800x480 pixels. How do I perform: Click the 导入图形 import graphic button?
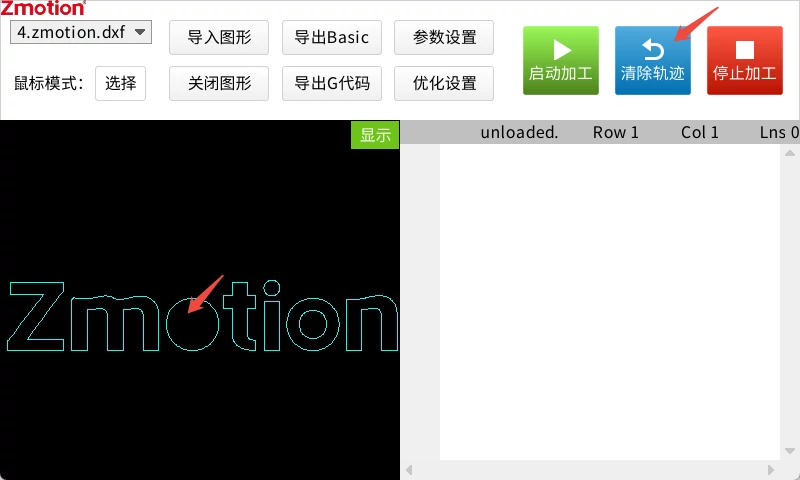[x=219, y=37]
